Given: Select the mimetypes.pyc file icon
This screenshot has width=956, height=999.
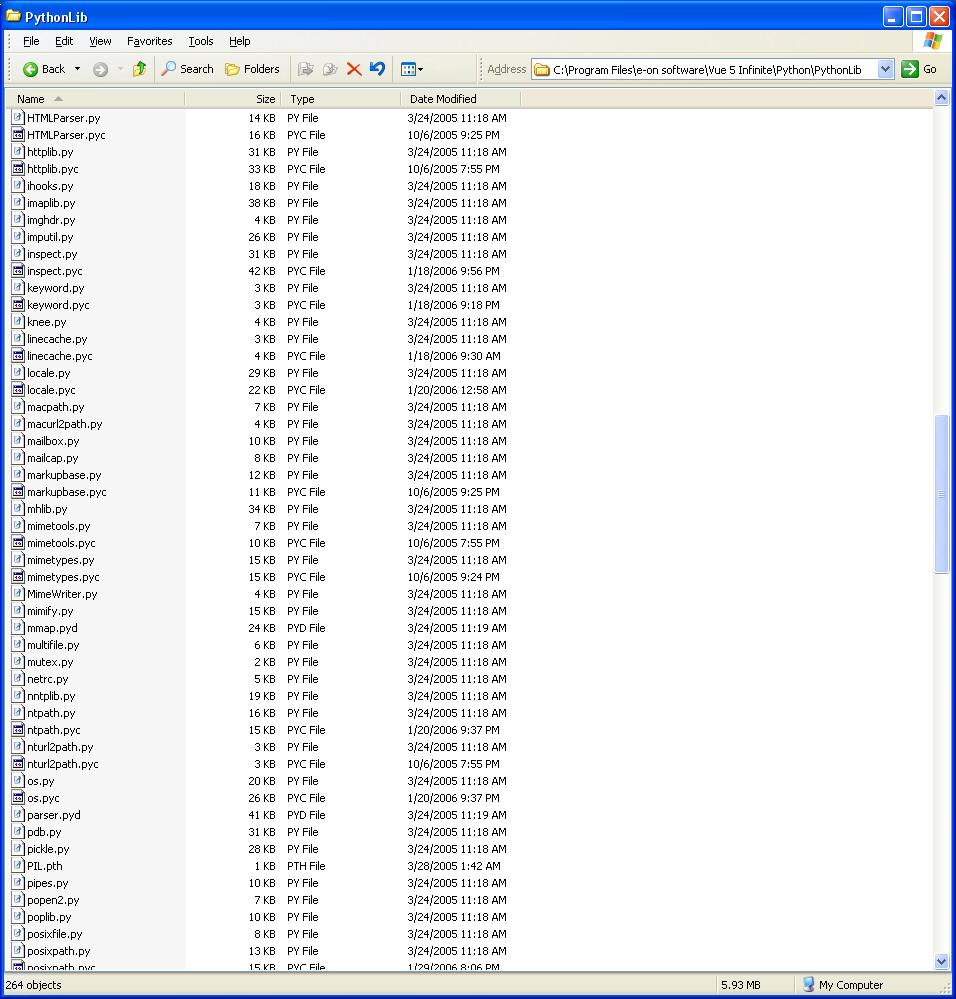Looking at the screenshot, I should [x=18, y=577].
